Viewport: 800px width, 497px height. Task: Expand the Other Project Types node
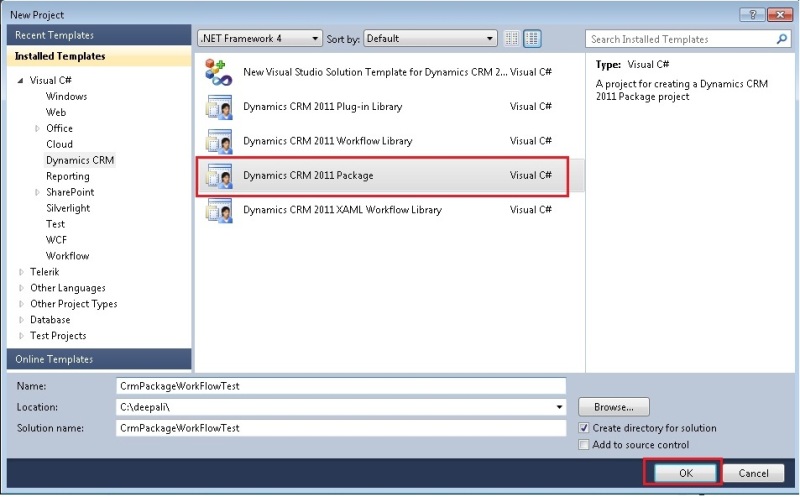pos(21,304)
